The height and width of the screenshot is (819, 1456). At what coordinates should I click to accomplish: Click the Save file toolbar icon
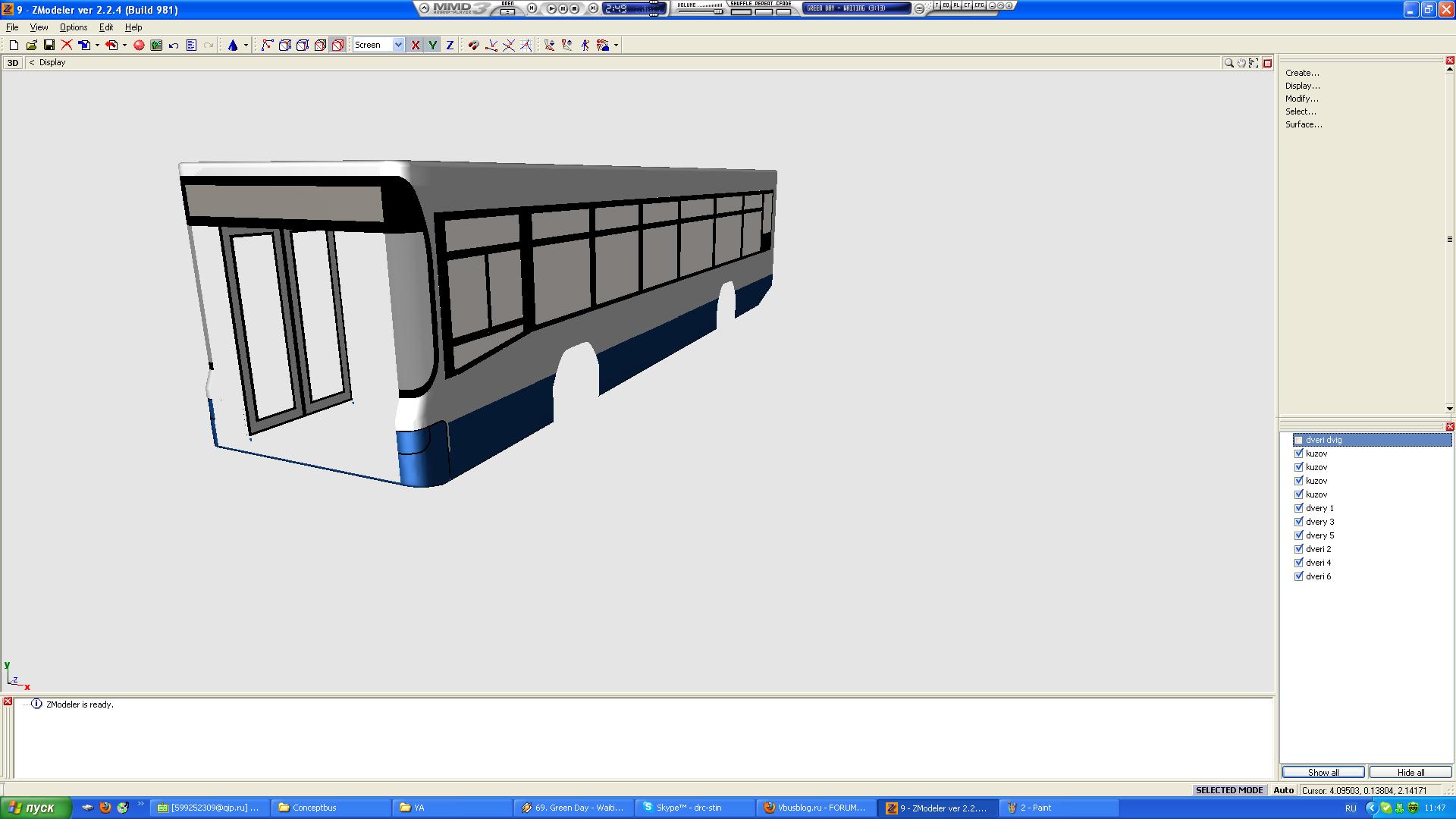tap(49, 45)
